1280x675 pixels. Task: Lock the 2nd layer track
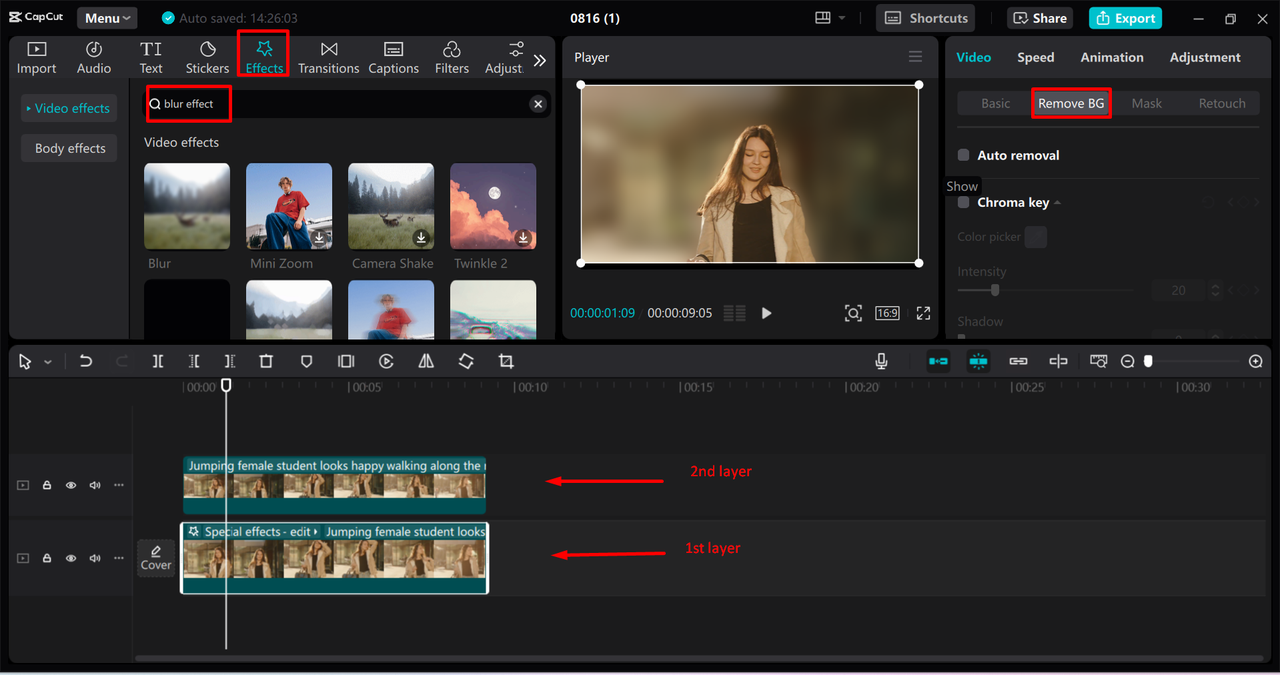click(47, 485)
